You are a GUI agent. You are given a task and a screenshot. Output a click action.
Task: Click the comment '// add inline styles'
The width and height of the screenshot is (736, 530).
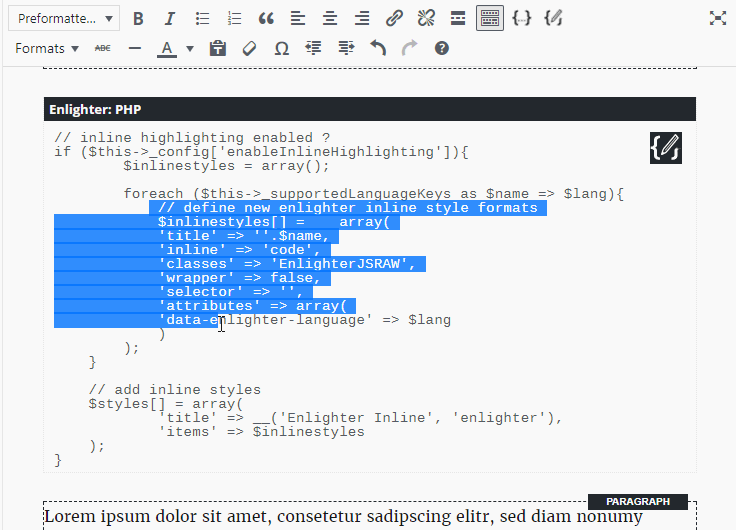(175, 390)
